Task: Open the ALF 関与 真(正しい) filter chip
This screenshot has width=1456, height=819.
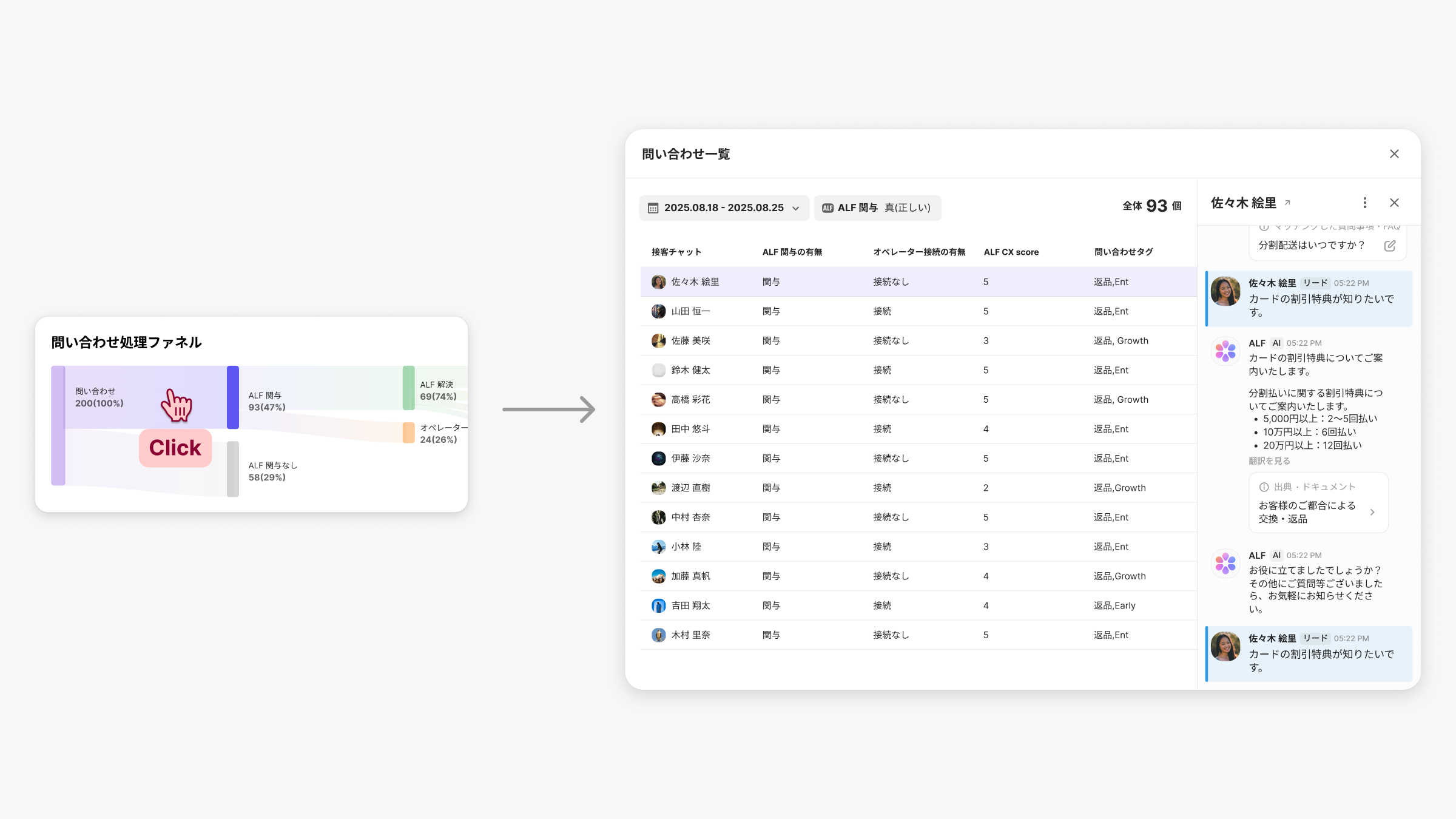Action: [x=877, y=208]
